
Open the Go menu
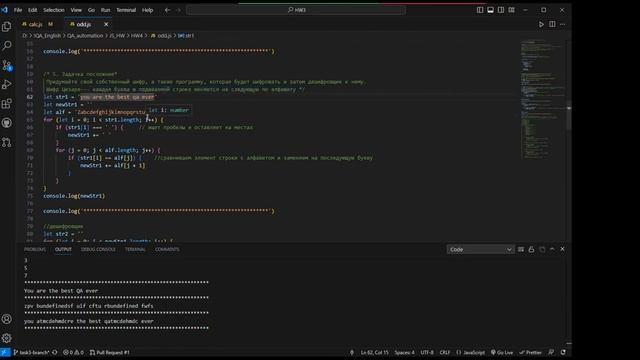click(91, 10)
